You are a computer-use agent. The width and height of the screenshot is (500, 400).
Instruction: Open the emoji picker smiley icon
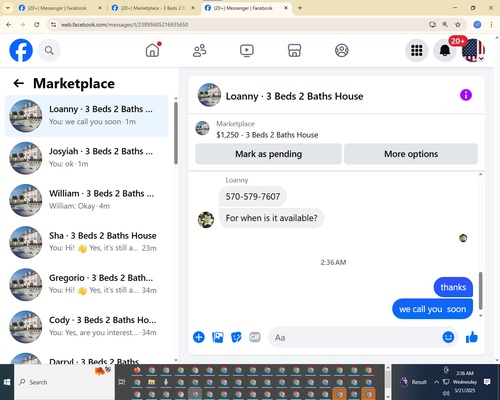click(x=448, y=337)
